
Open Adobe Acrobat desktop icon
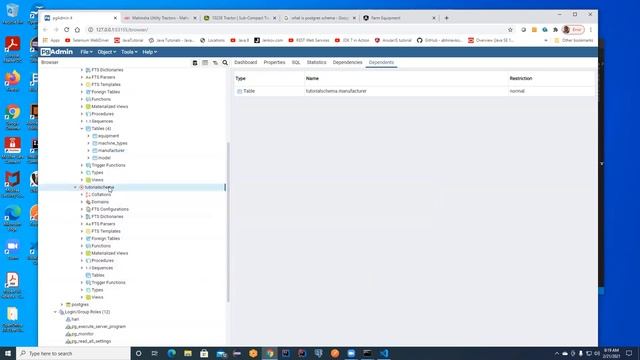point(12,48)
